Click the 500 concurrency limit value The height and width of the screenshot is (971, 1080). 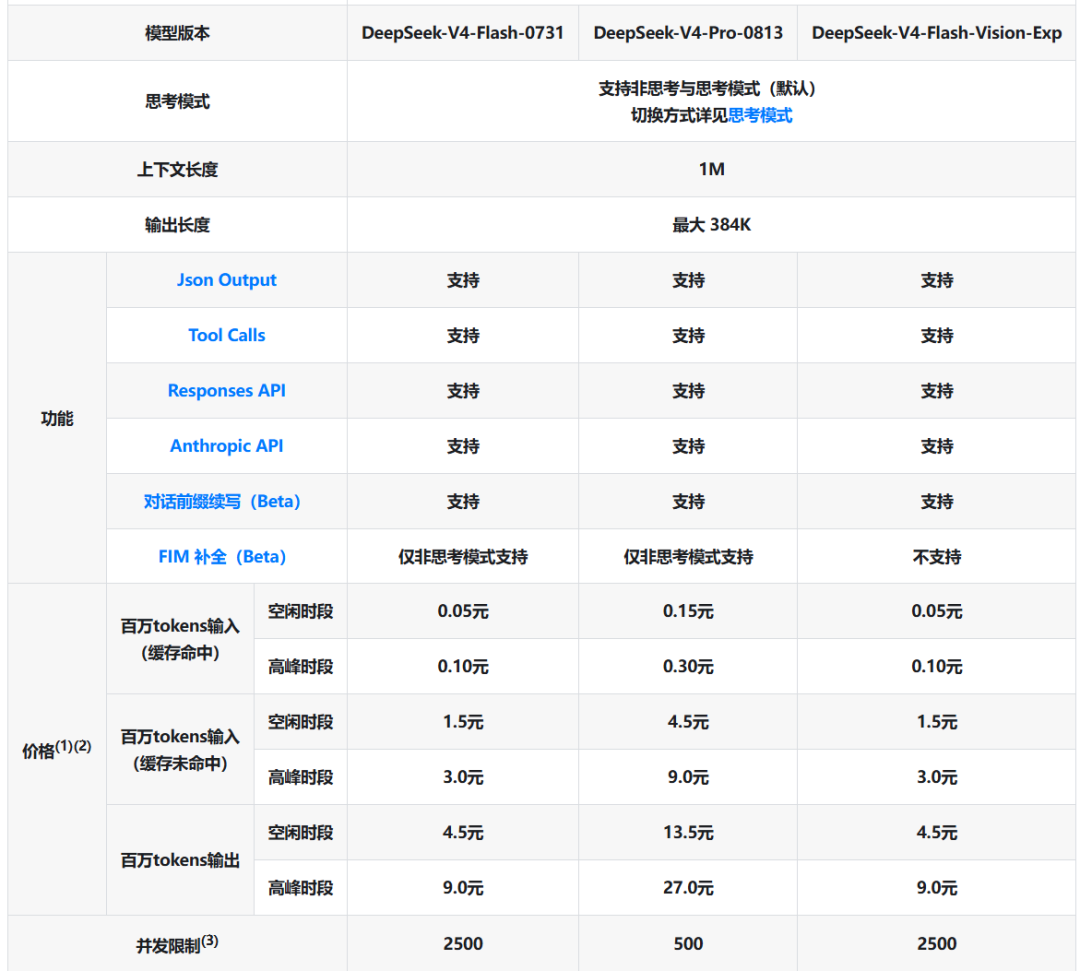pyautogui.click(x=688, y=943)
